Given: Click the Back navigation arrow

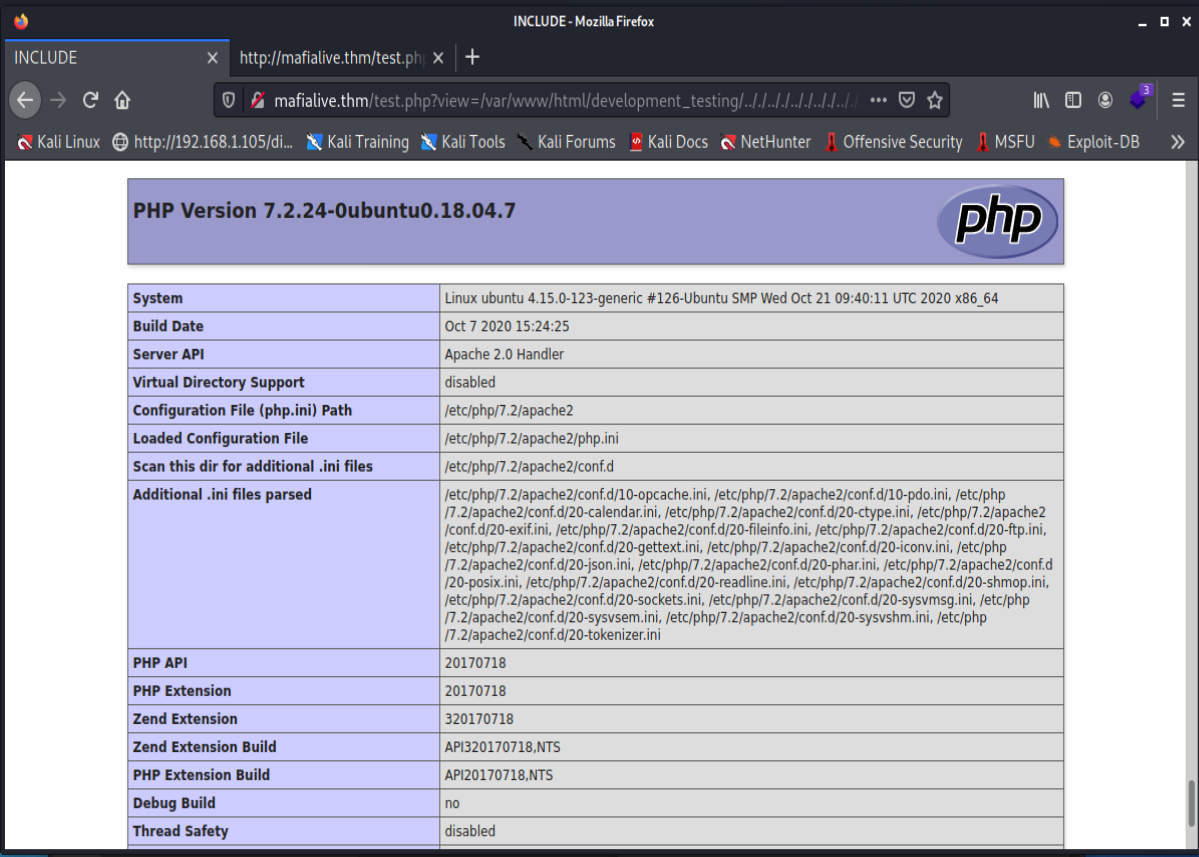Looking at the screenshot, I should [25, 100].
